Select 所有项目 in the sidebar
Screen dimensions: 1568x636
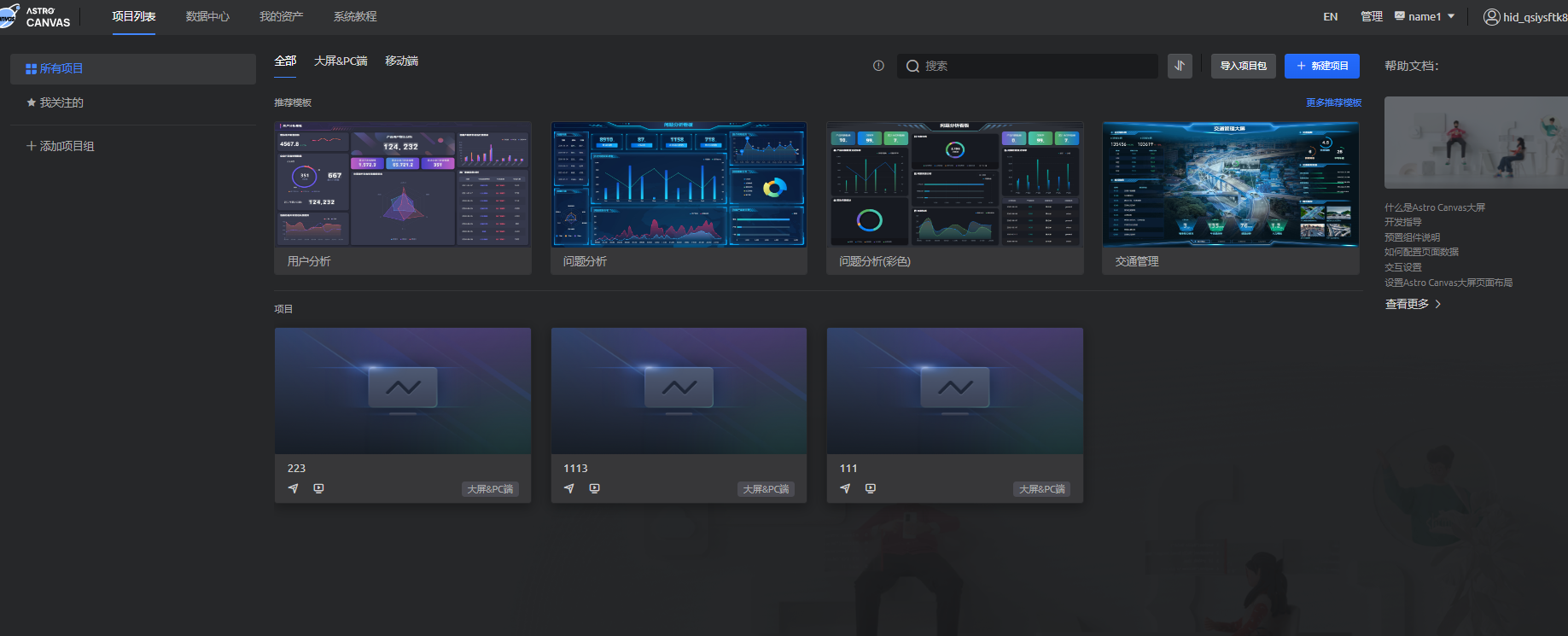point(133,68)
